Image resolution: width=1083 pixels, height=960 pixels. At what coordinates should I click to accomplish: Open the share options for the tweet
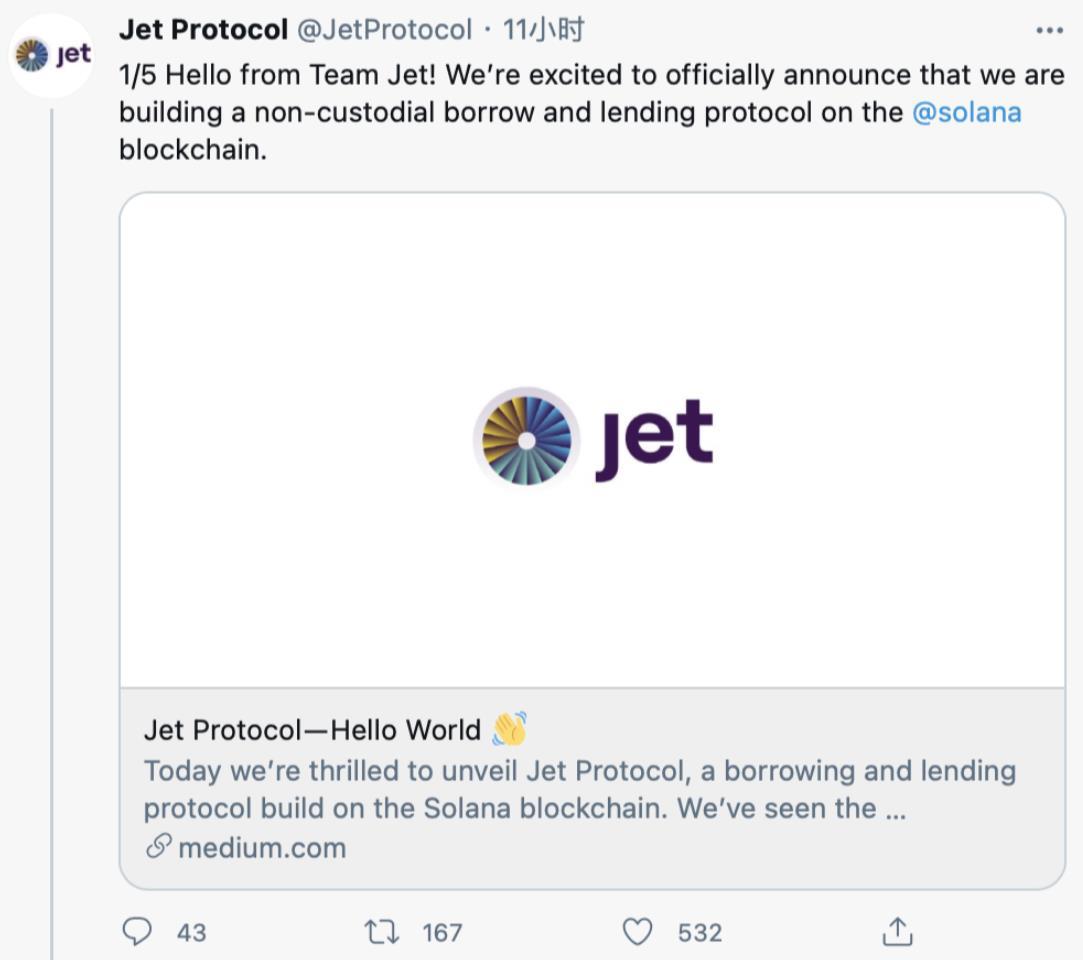click(x=898, y=931)
